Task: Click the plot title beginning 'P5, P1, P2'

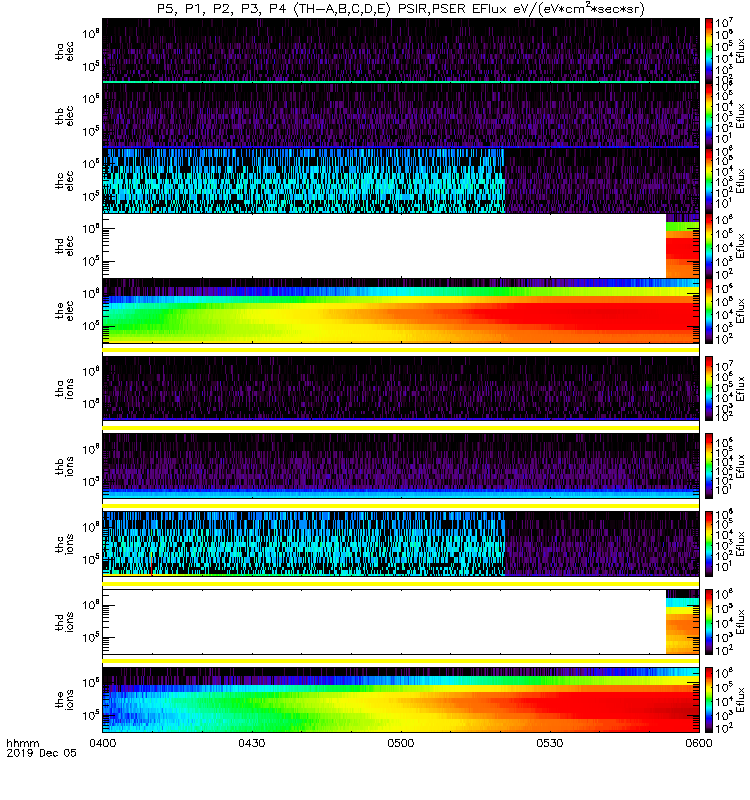Action: (401, 9)
